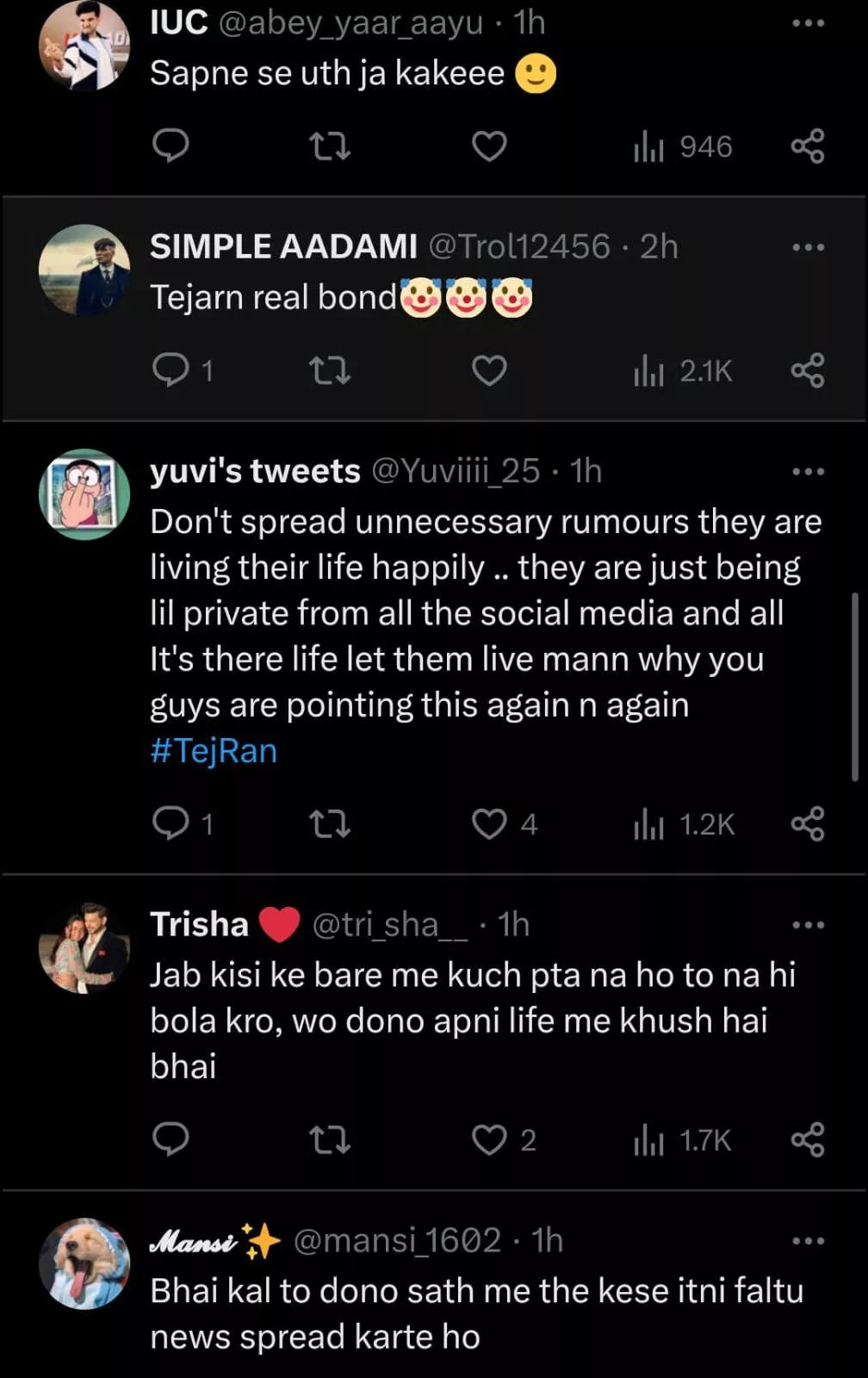The width and height of the screenshot is (868, 1378).
Task: Open more options for IUC's tweet
Action: pos(808,23)
